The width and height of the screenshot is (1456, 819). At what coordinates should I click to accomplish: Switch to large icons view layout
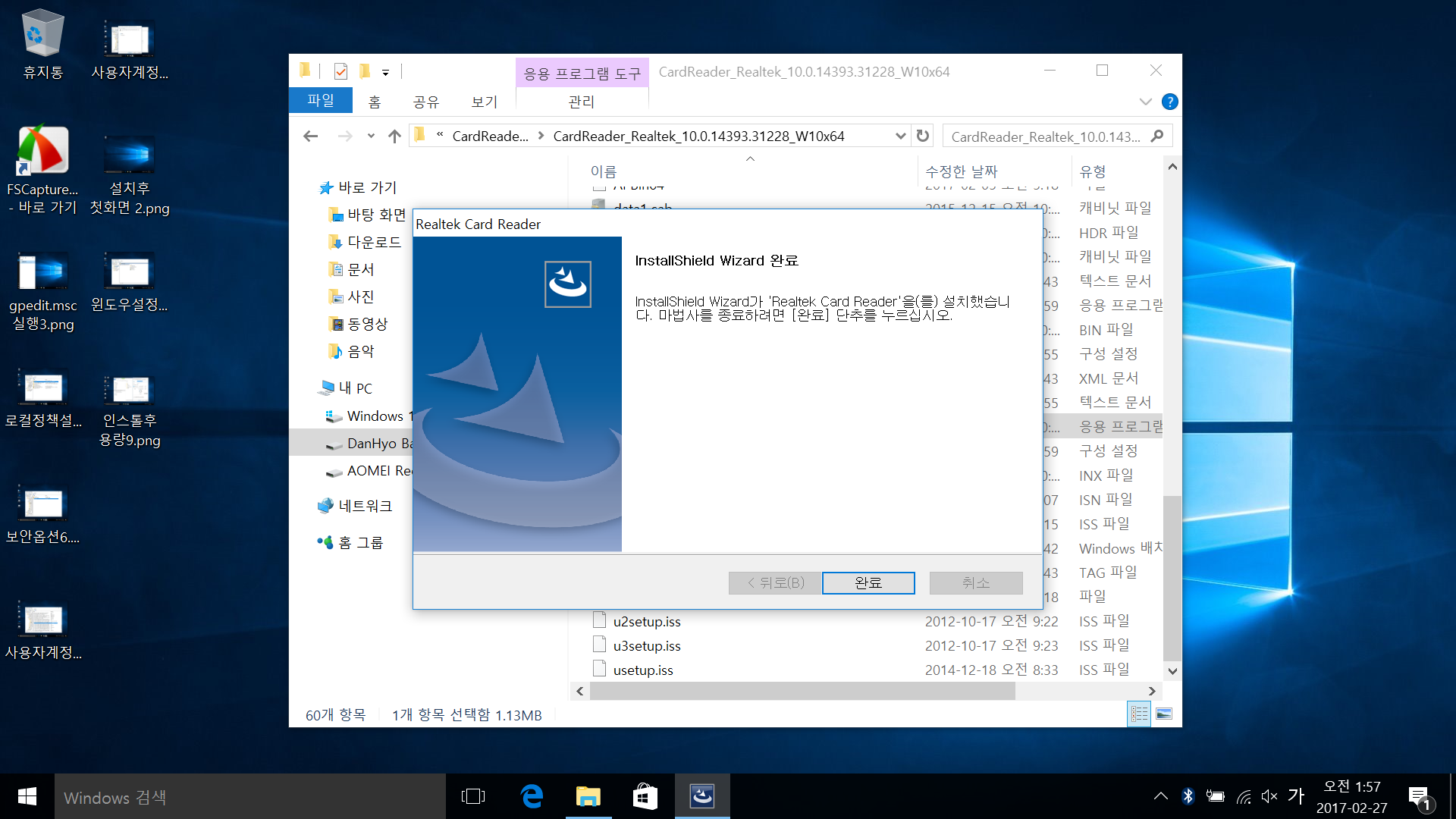1164,714
